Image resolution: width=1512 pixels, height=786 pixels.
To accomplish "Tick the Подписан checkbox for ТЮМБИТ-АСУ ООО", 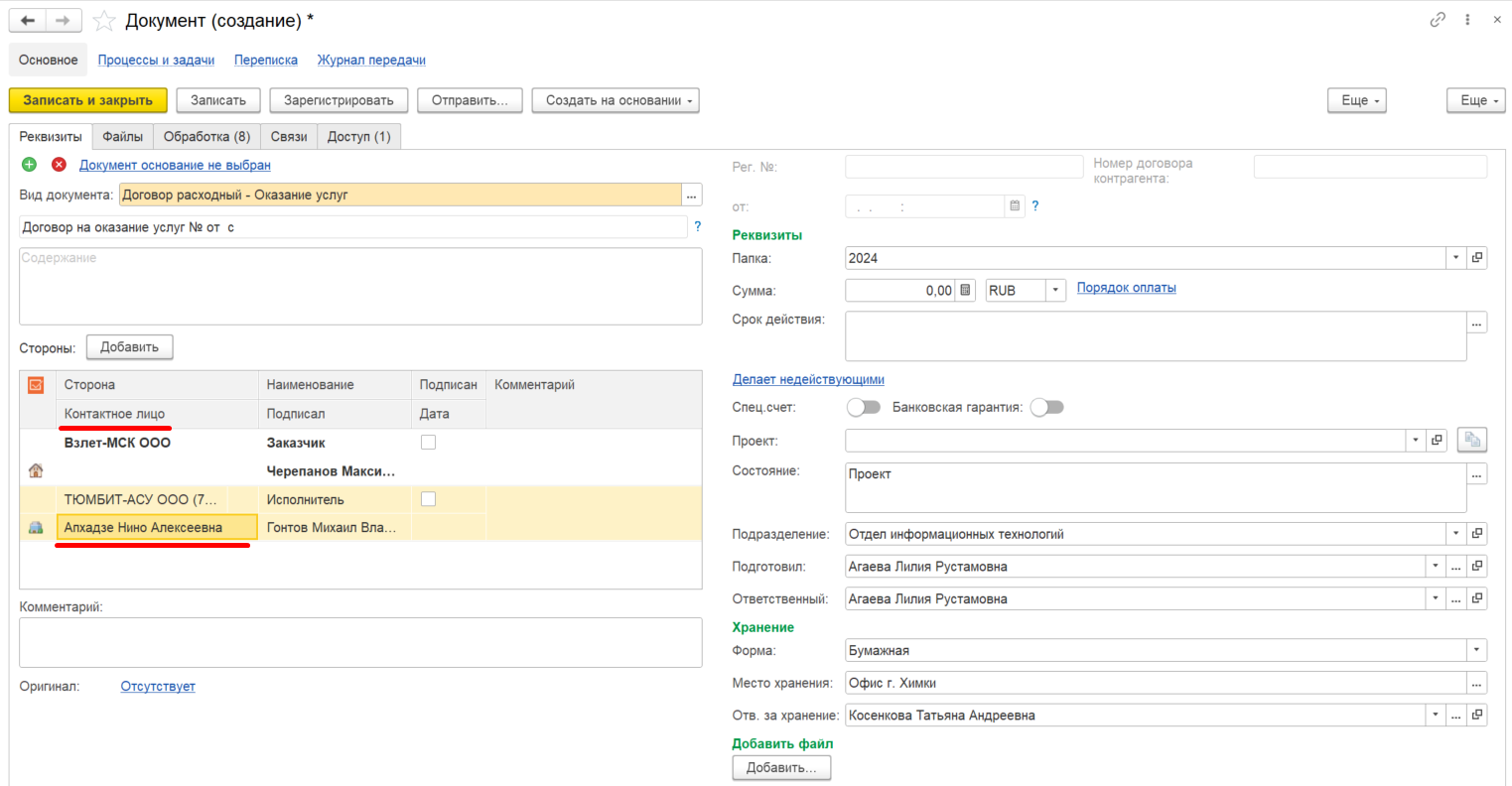I will (x=428, y=499).
